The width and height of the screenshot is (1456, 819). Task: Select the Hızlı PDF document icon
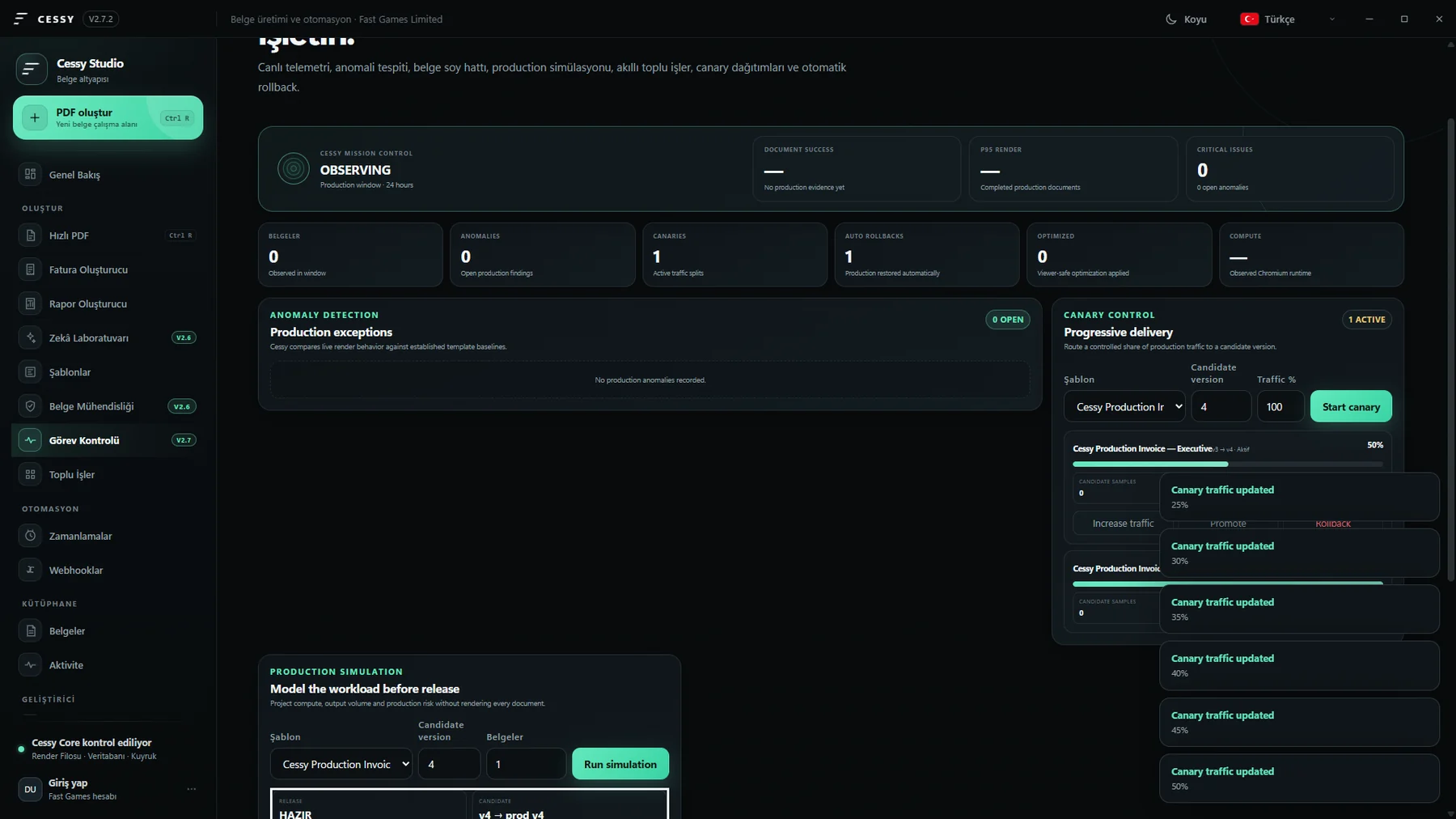pyautogui.click(x=30, y=236)
